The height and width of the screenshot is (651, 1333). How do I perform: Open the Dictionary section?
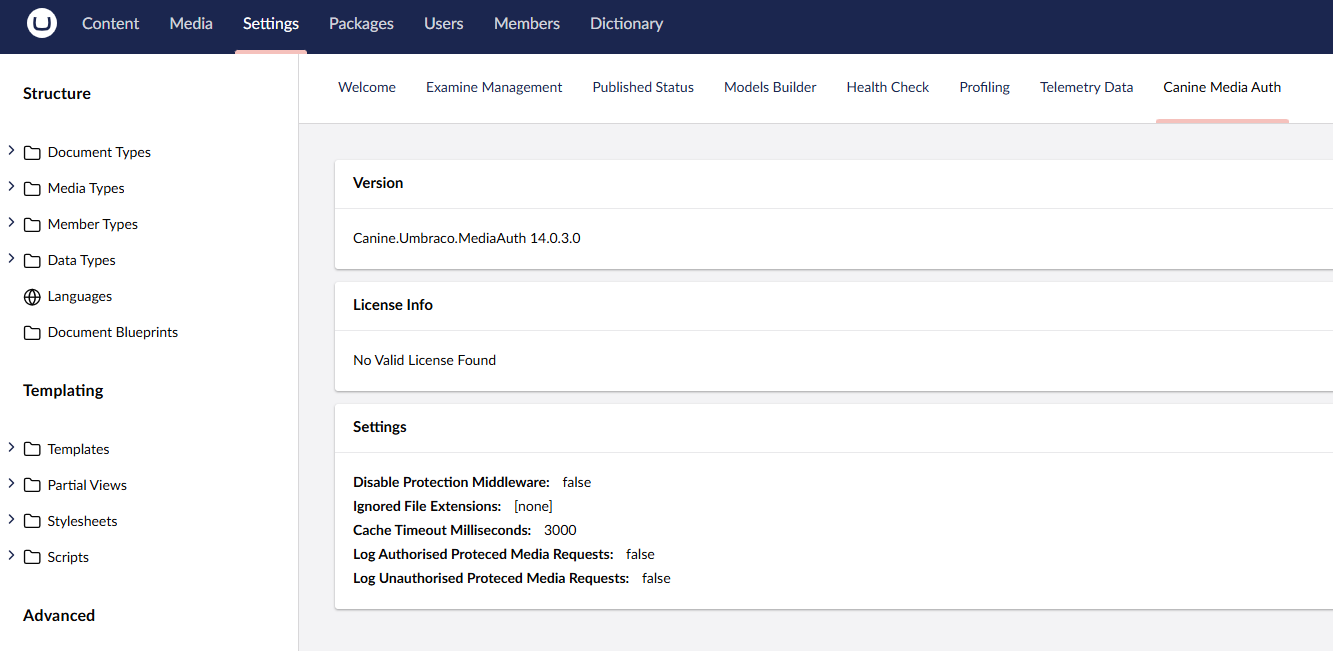pyautogui.click(x=627, y=23)
